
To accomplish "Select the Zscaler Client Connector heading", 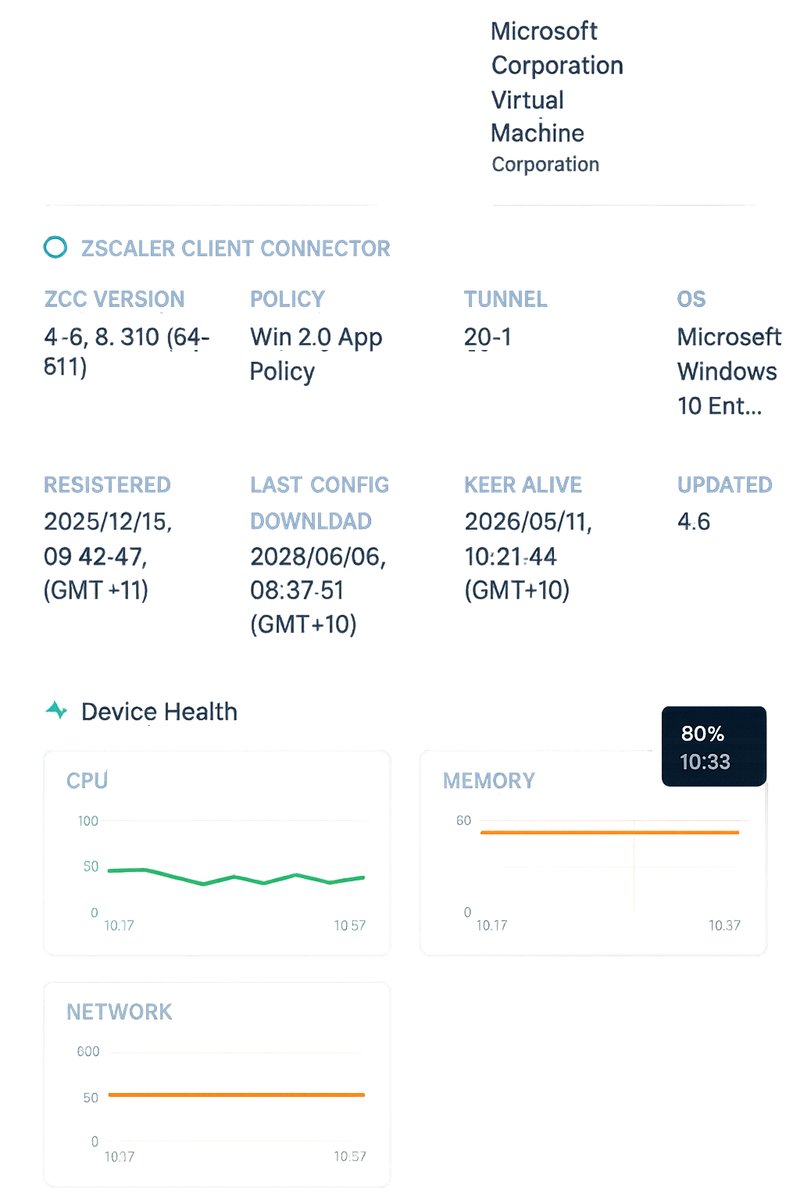I will coord(236,249).
